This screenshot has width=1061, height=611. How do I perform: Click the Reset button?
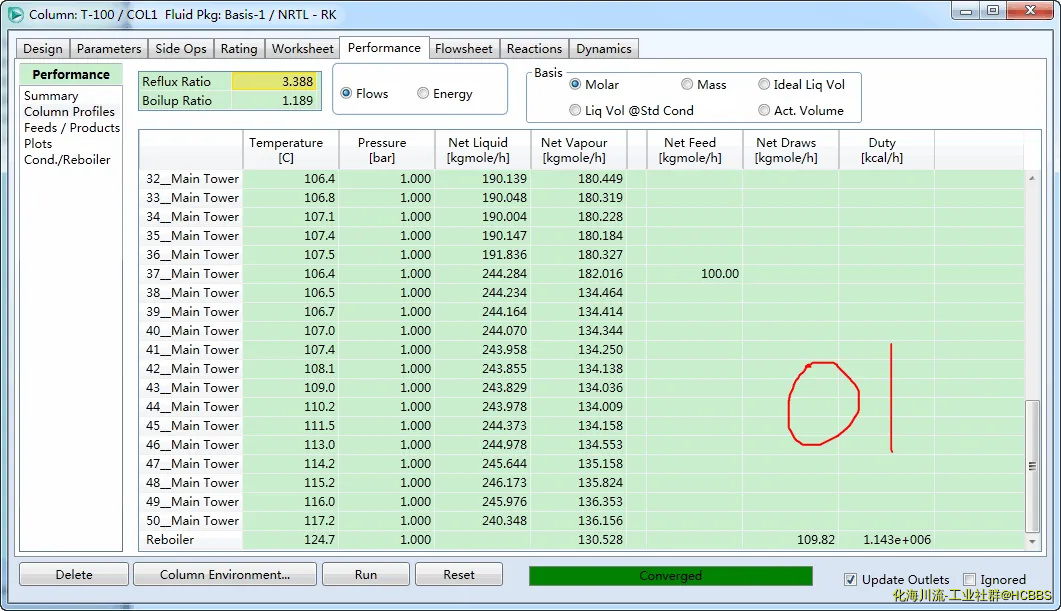point(459,574)
